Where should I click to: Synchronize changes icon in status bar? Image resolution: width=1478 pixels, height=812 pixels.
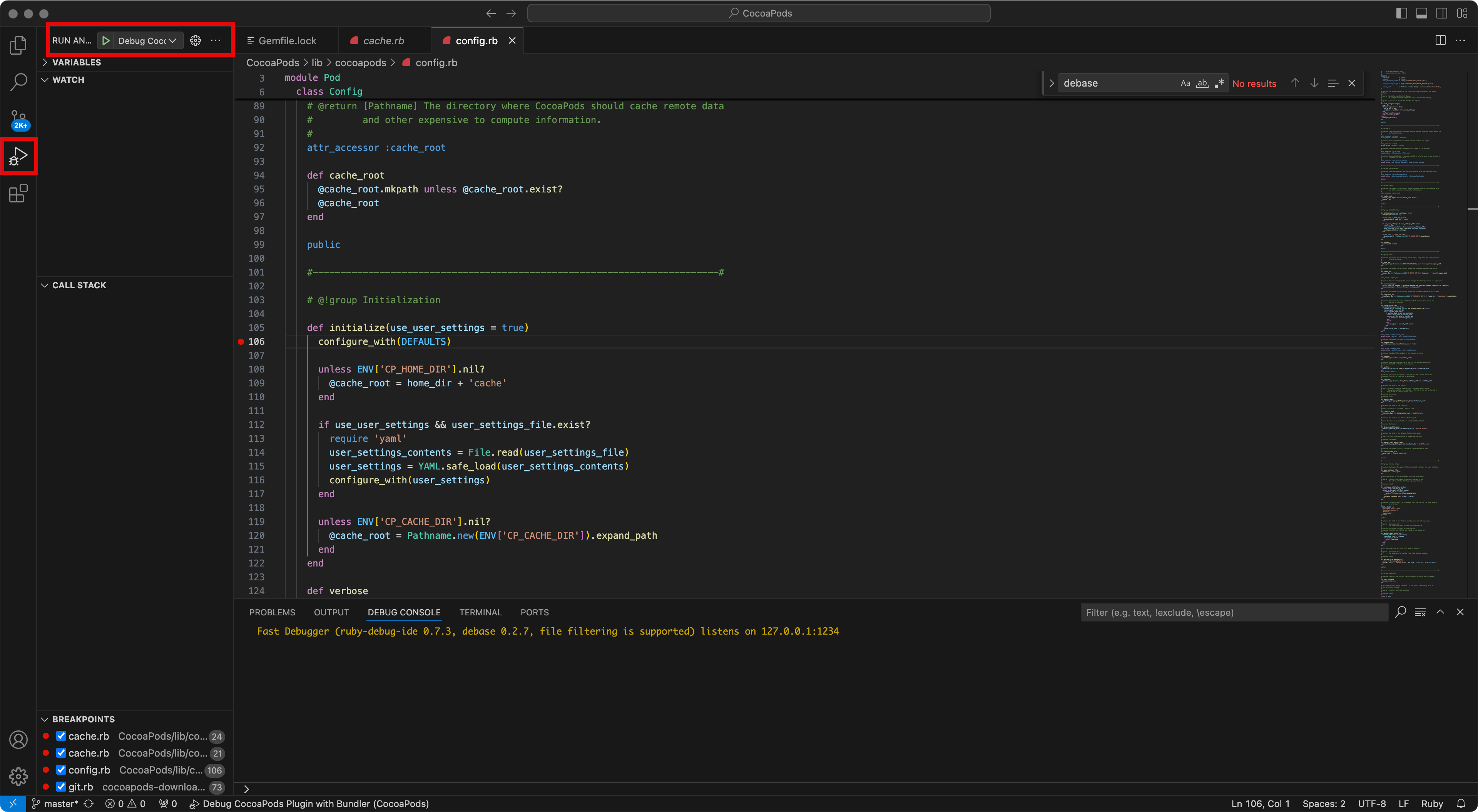(x=89, y=804)
